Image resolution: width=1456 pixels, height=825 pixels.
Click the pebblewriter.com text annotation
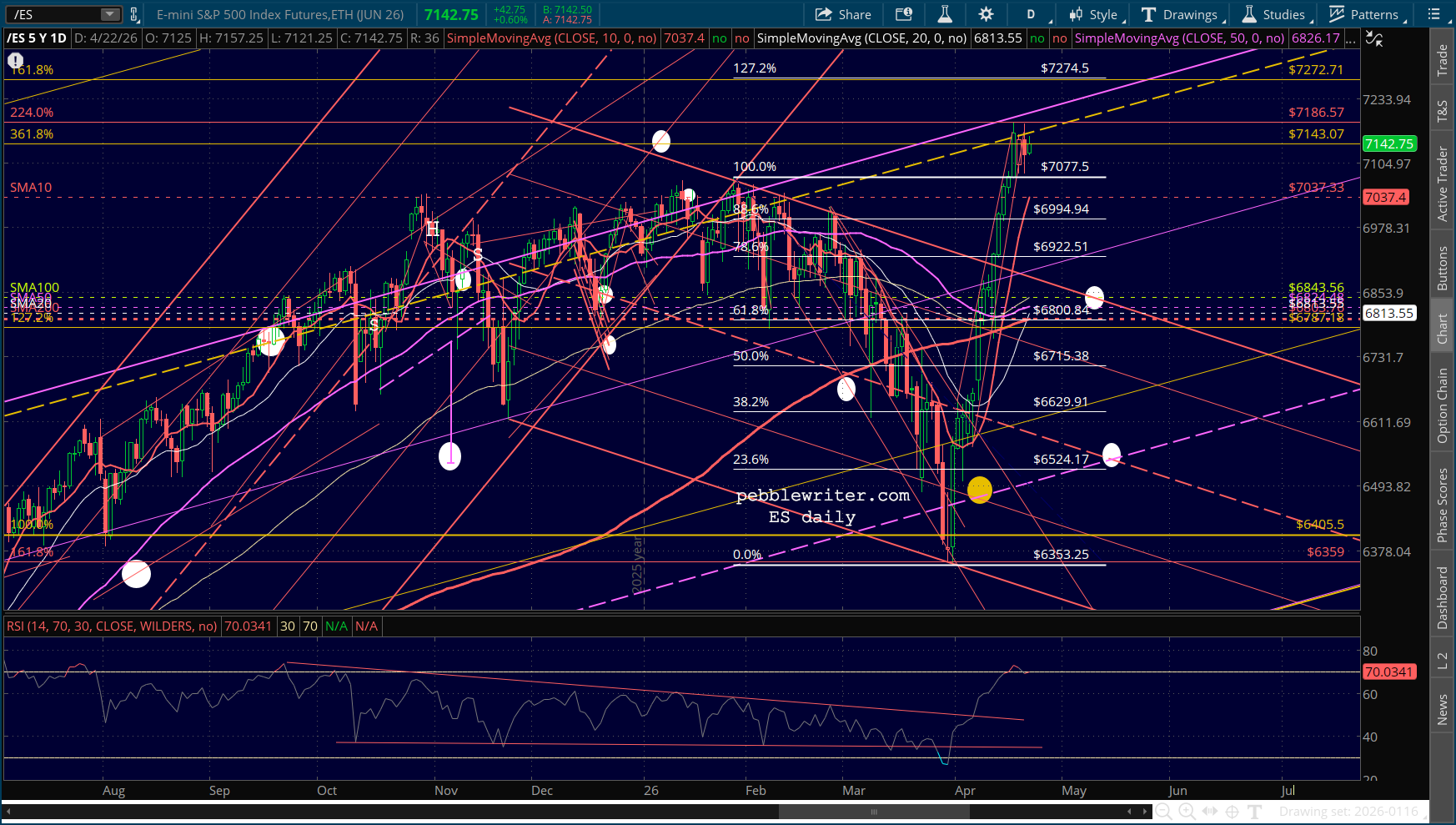tap(823, 496)
